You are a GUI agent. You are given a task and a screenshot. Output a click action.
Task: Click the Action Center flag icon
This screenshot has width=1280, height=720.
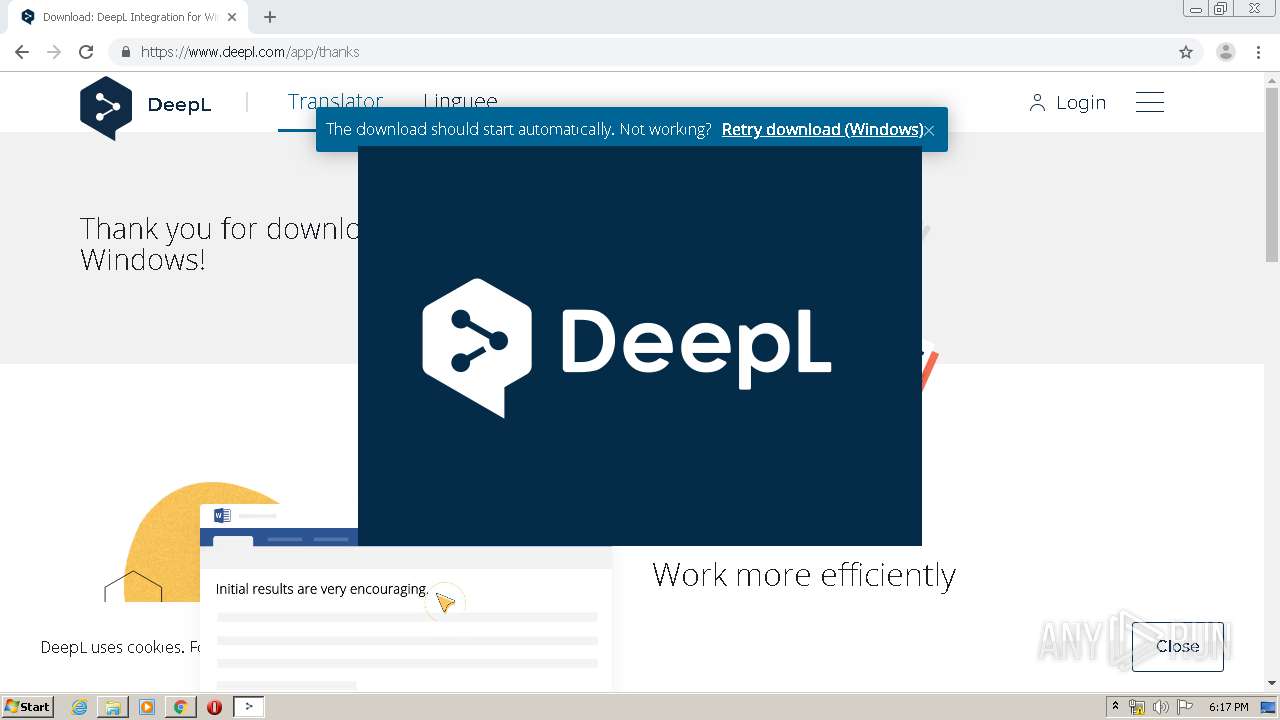pos(1183,707)
